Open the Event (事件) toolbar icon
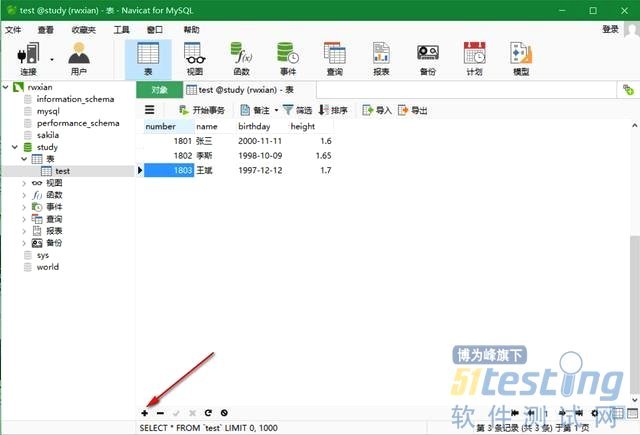 click(288, 58)
